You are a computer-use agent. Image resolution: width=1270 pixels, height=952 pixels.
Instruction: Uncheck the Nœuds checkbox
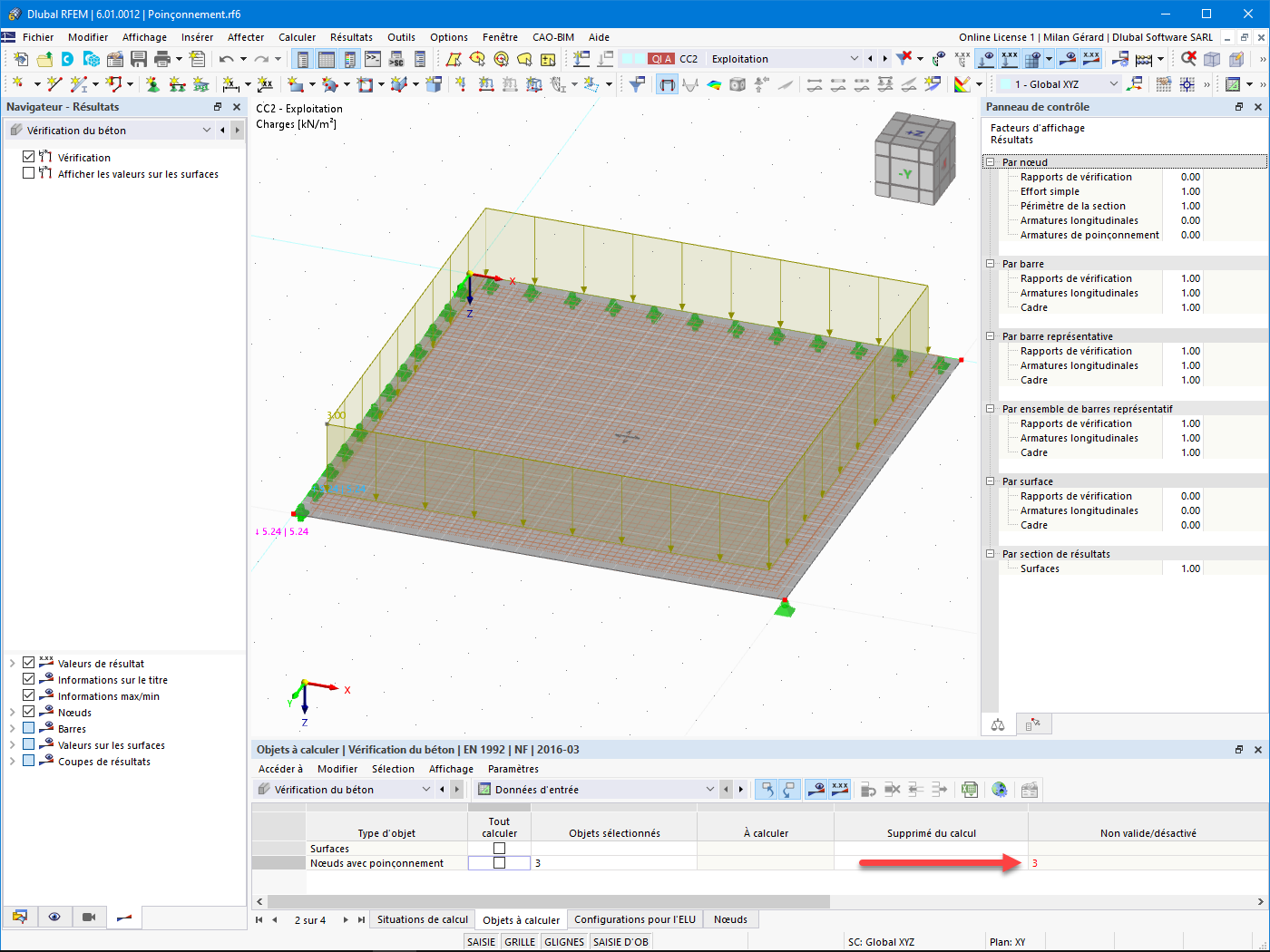pos(28,712)
